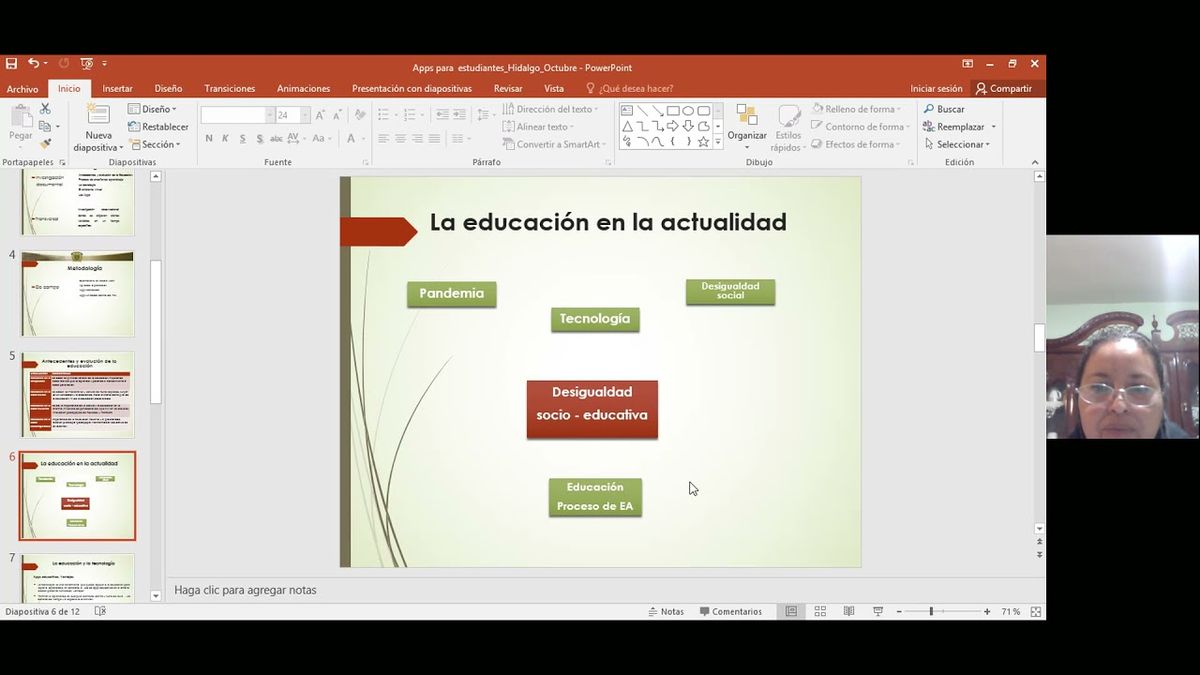Image resolution: width=1200 pixels, height=675 pixels.
Task: Switch to Presentación con diapositivas tab
Action: point(411,88)
